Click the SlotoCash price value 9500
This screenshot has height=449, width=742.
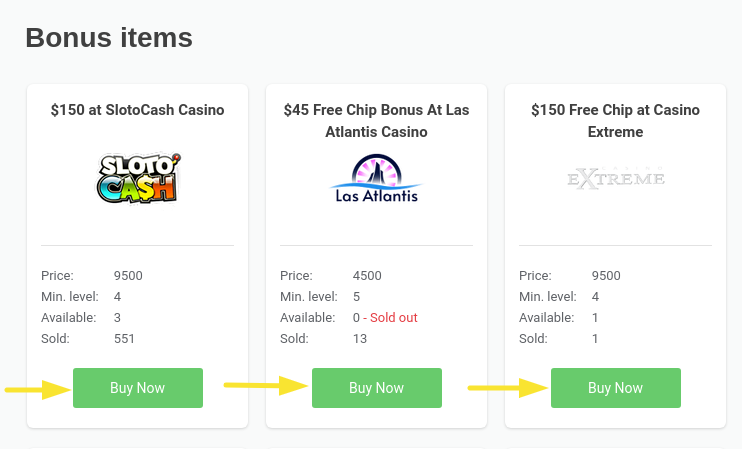(x=128, y=276)
